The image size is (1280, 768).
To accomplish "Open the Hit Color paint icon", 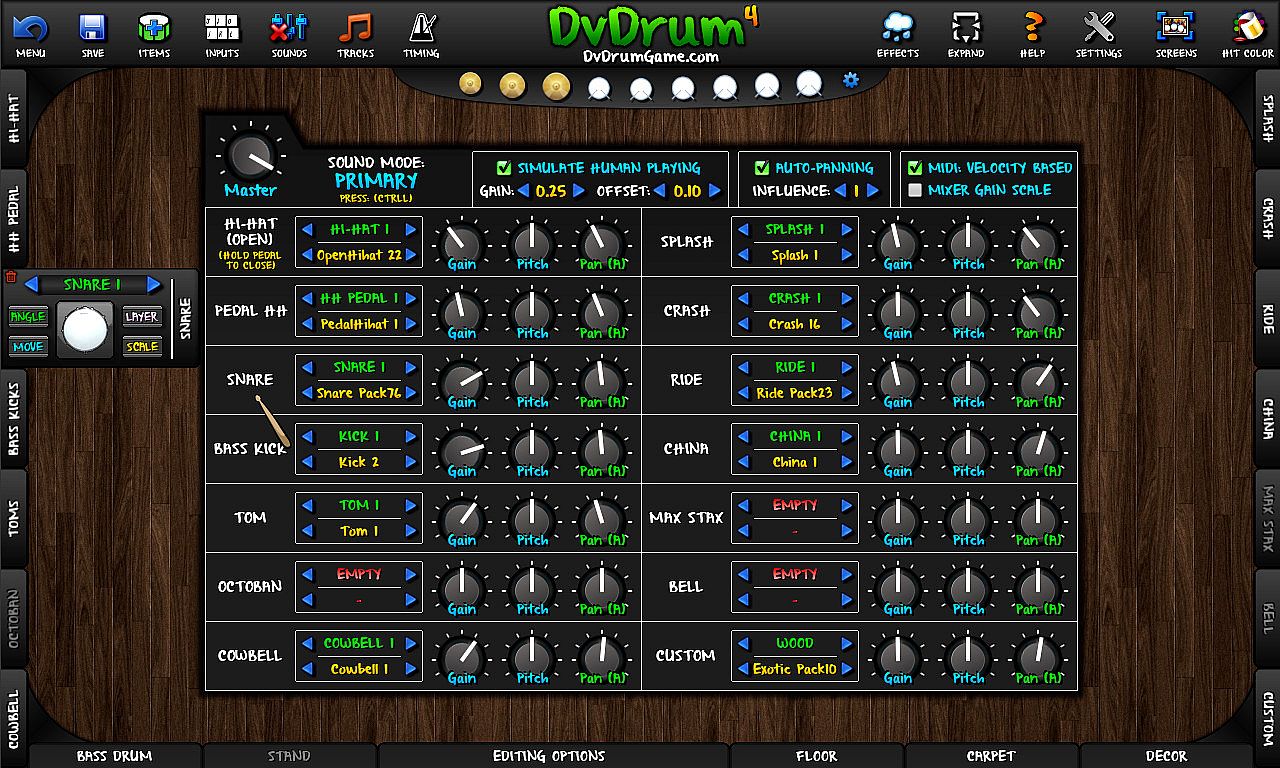I will tap(1248, 27).
